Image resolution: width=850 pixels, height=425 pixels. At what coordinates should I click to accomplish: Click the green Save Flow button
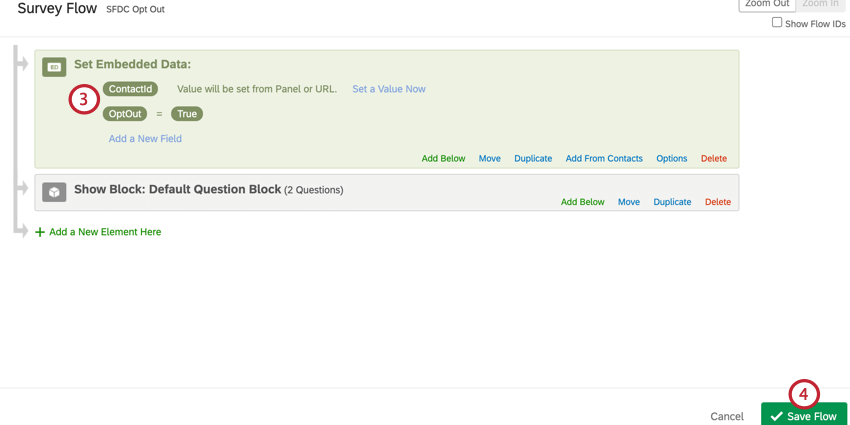click(x=803, y=415)
